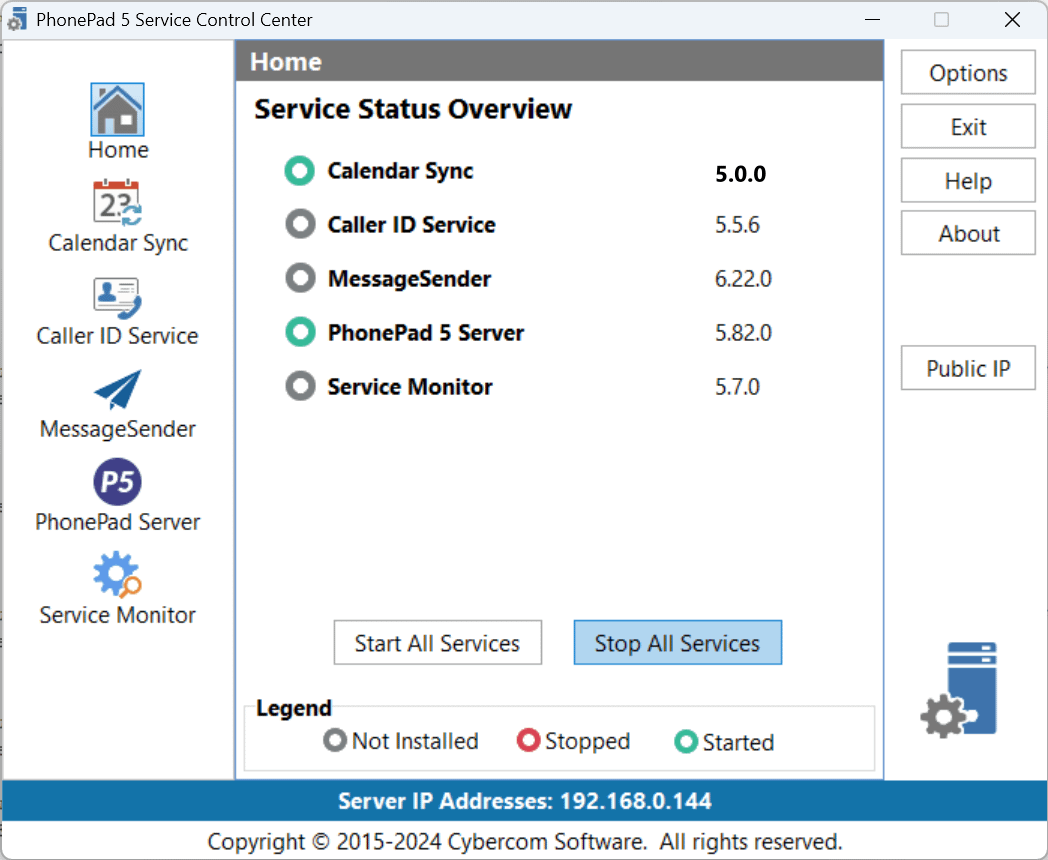Click the Caller ID Service status indicator
The width and height of the screenshot is (1048, 860).
pyautogui.click(x=300, y=224)
